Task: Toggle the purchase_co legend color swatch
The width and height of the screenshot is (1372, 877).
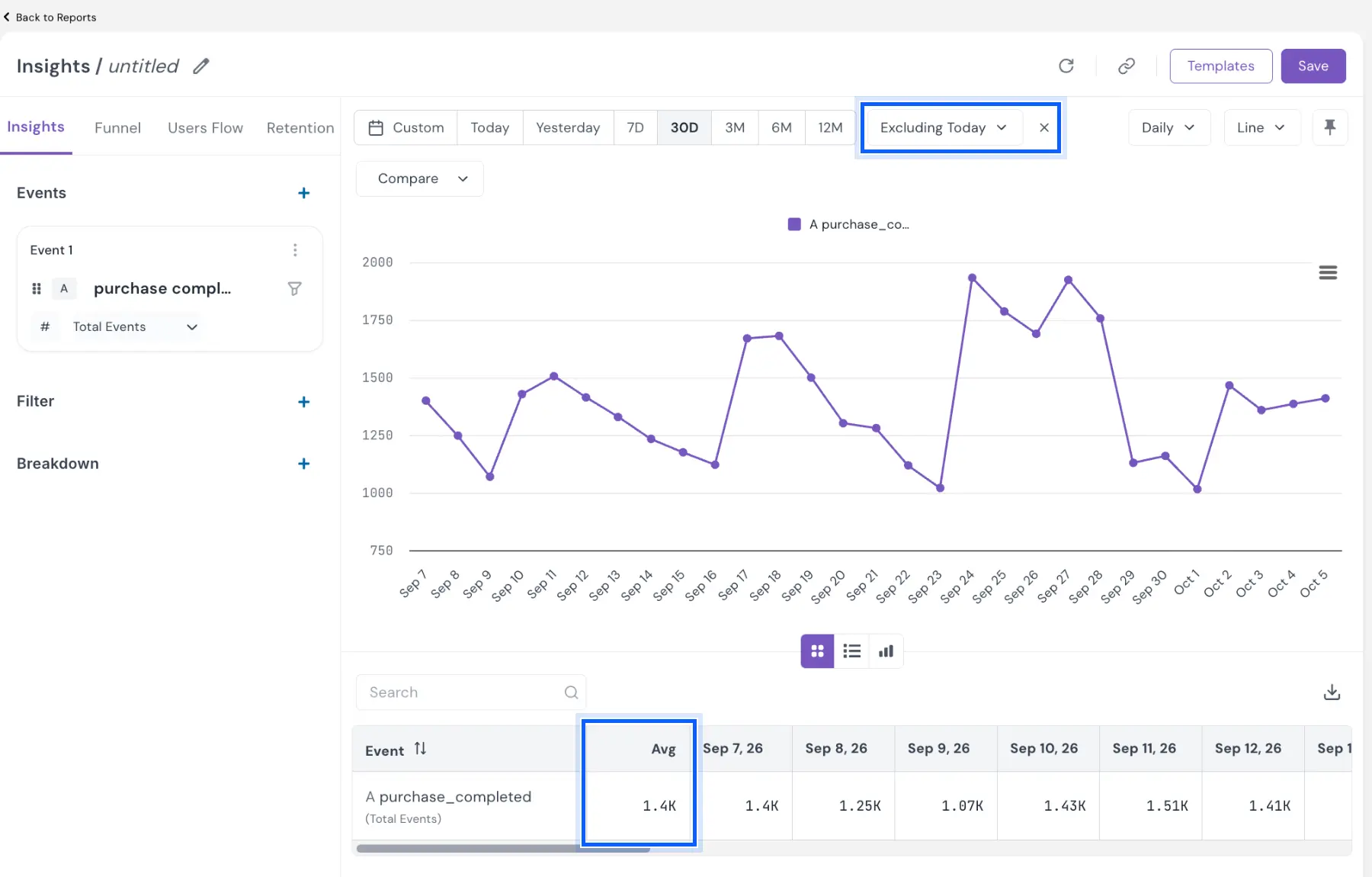Action: pos(793,224)
